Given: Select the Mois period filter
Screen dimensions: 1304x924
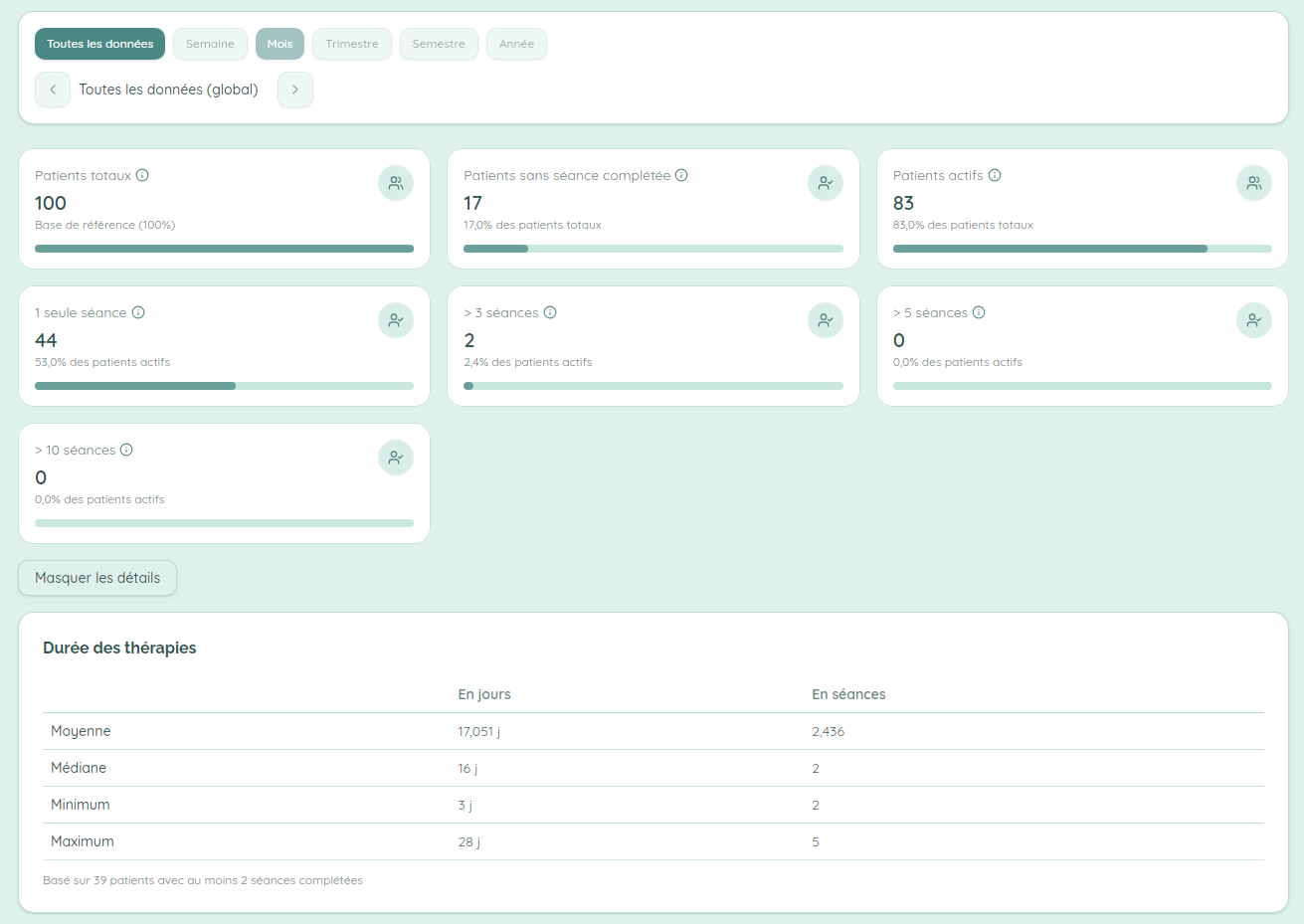Looking at the screenshot, I should point(279,44).
